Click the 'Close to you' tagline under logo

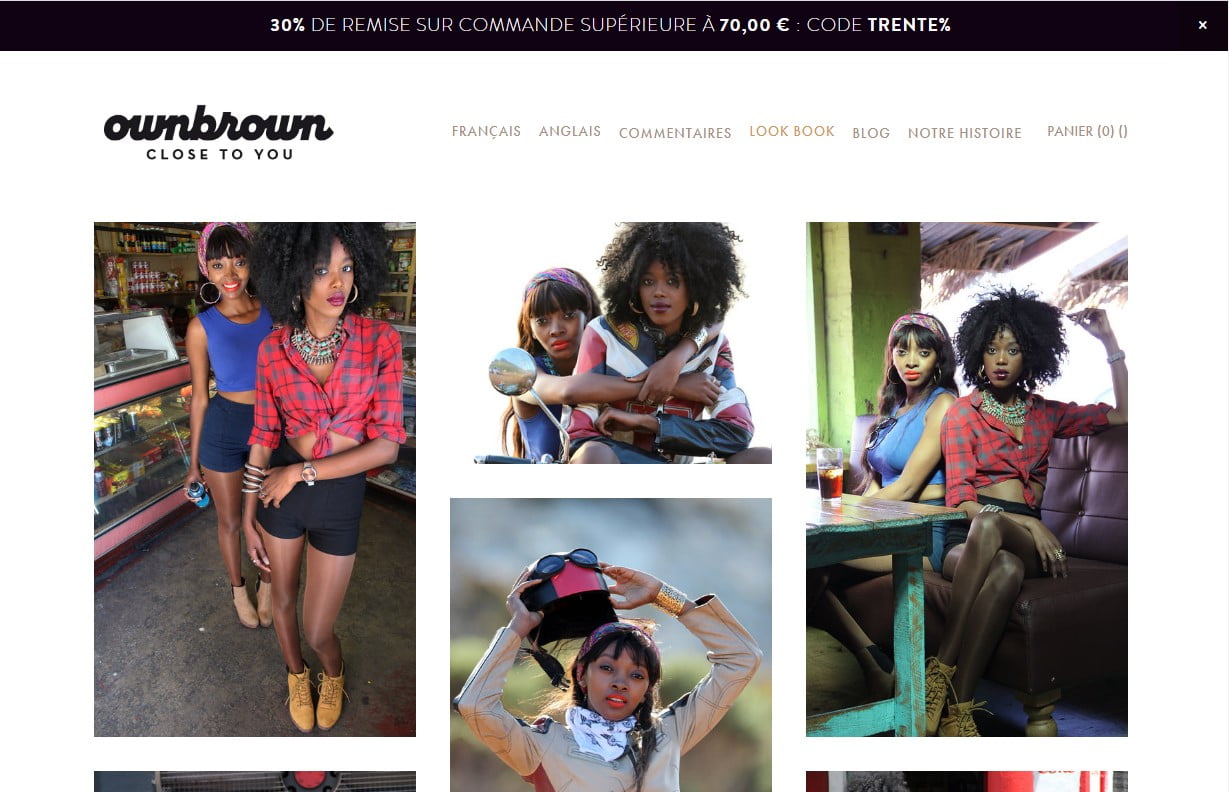click(220, 154)
